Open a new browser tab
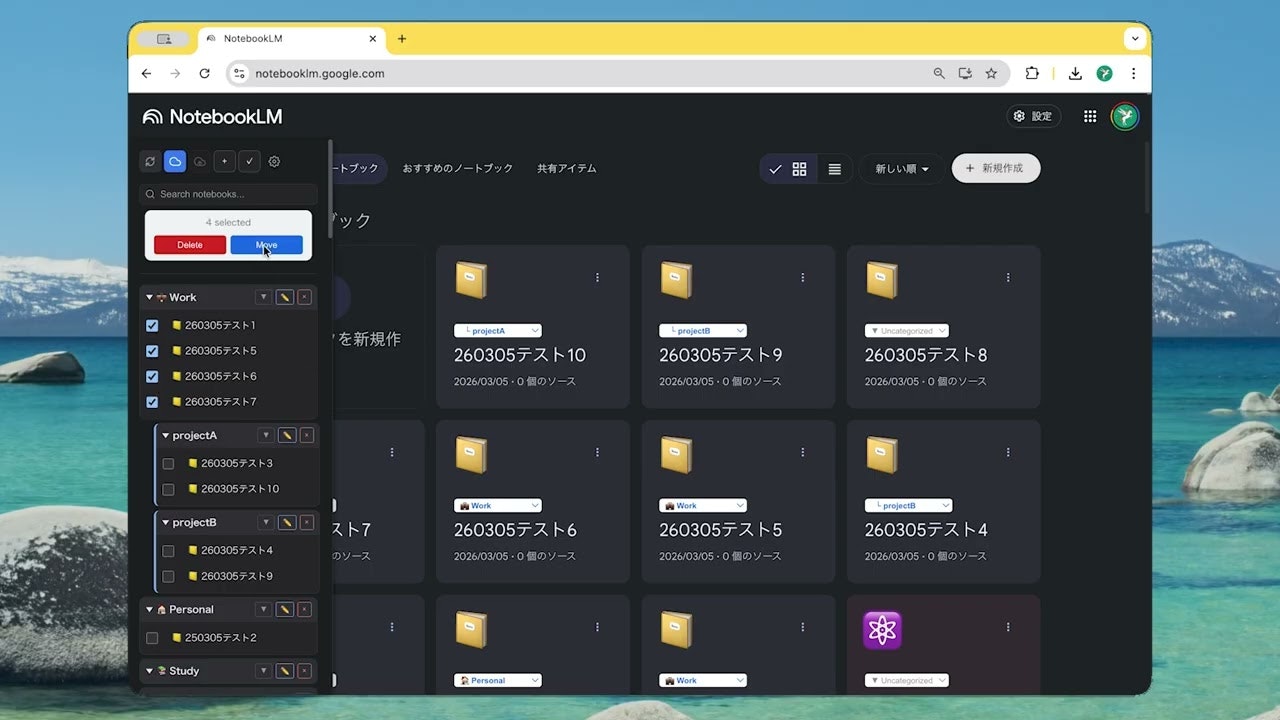This screenshot has height=720, width=1280. pos(402,39)
